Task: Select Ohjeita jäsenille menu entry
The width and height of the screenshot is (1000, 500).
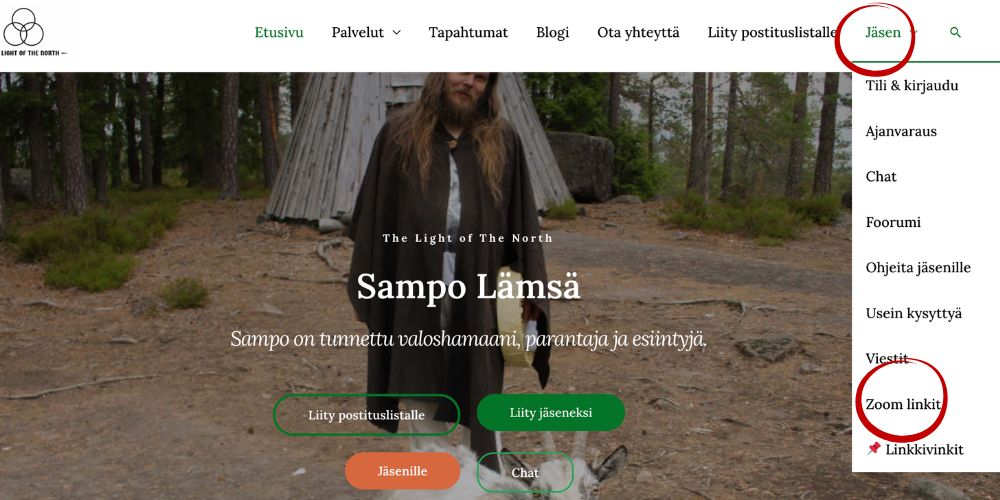Action: tap(918, 268)
